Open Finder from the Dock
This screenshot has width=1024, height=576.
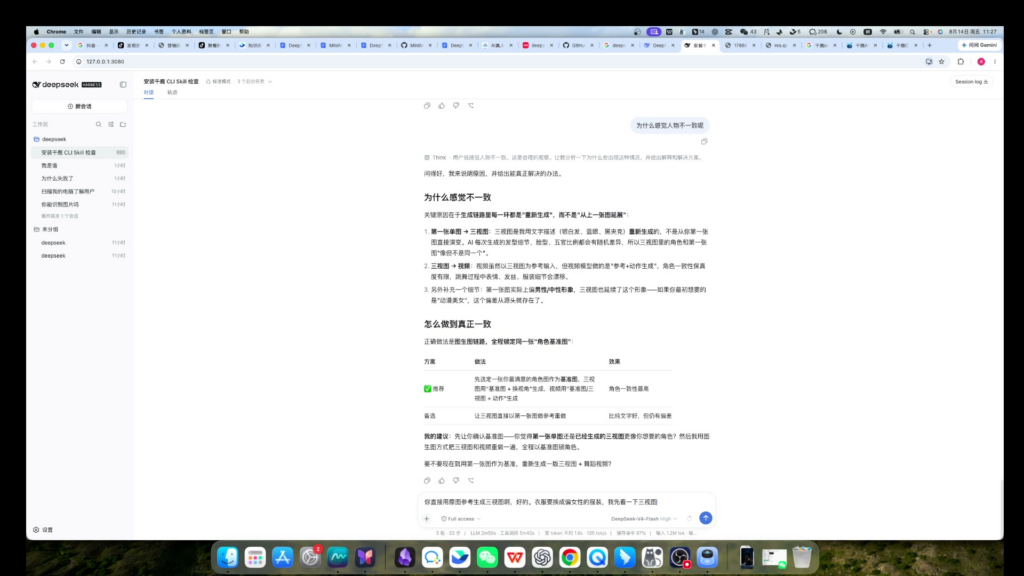click(x=227, y=557)
